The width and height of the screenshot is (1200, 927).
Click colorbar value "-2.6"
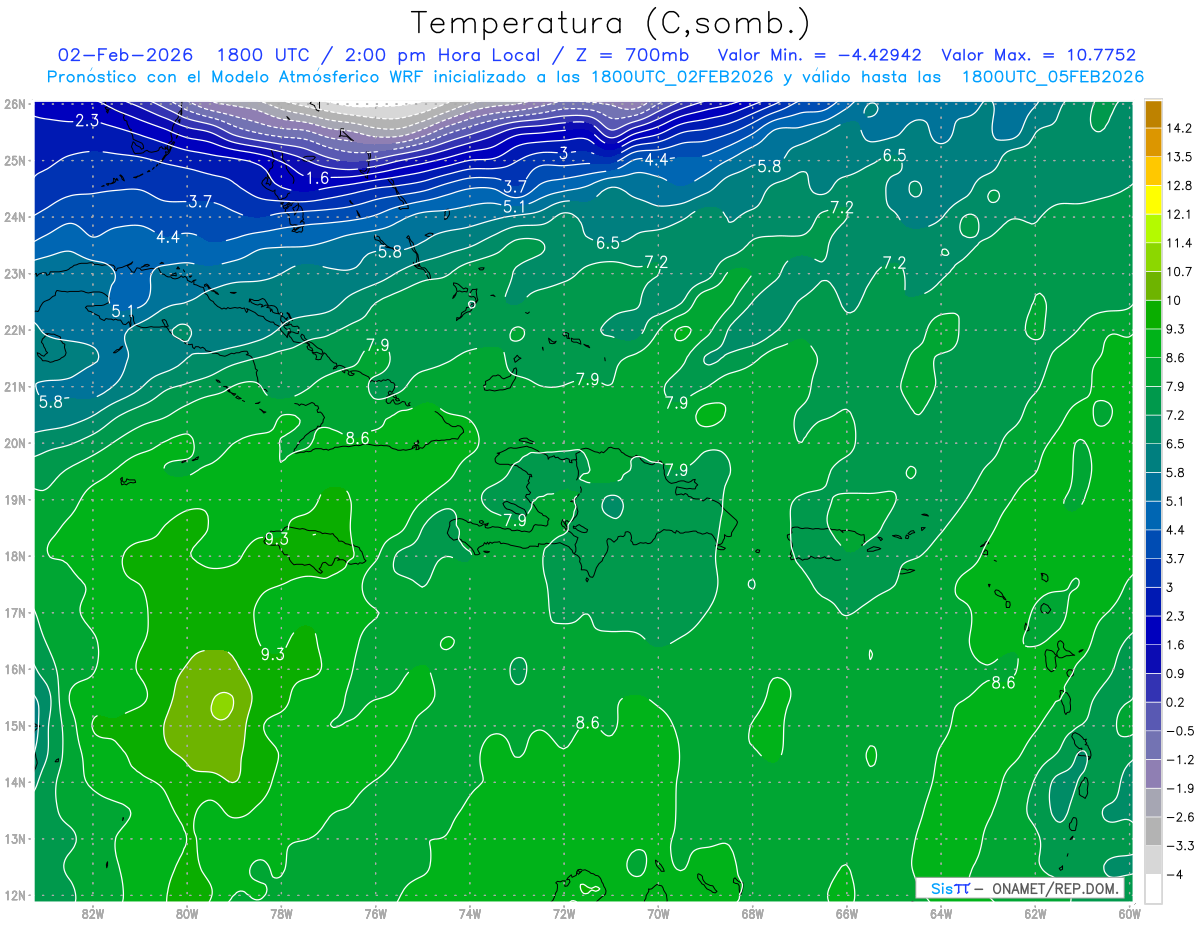click(1179, 817)
